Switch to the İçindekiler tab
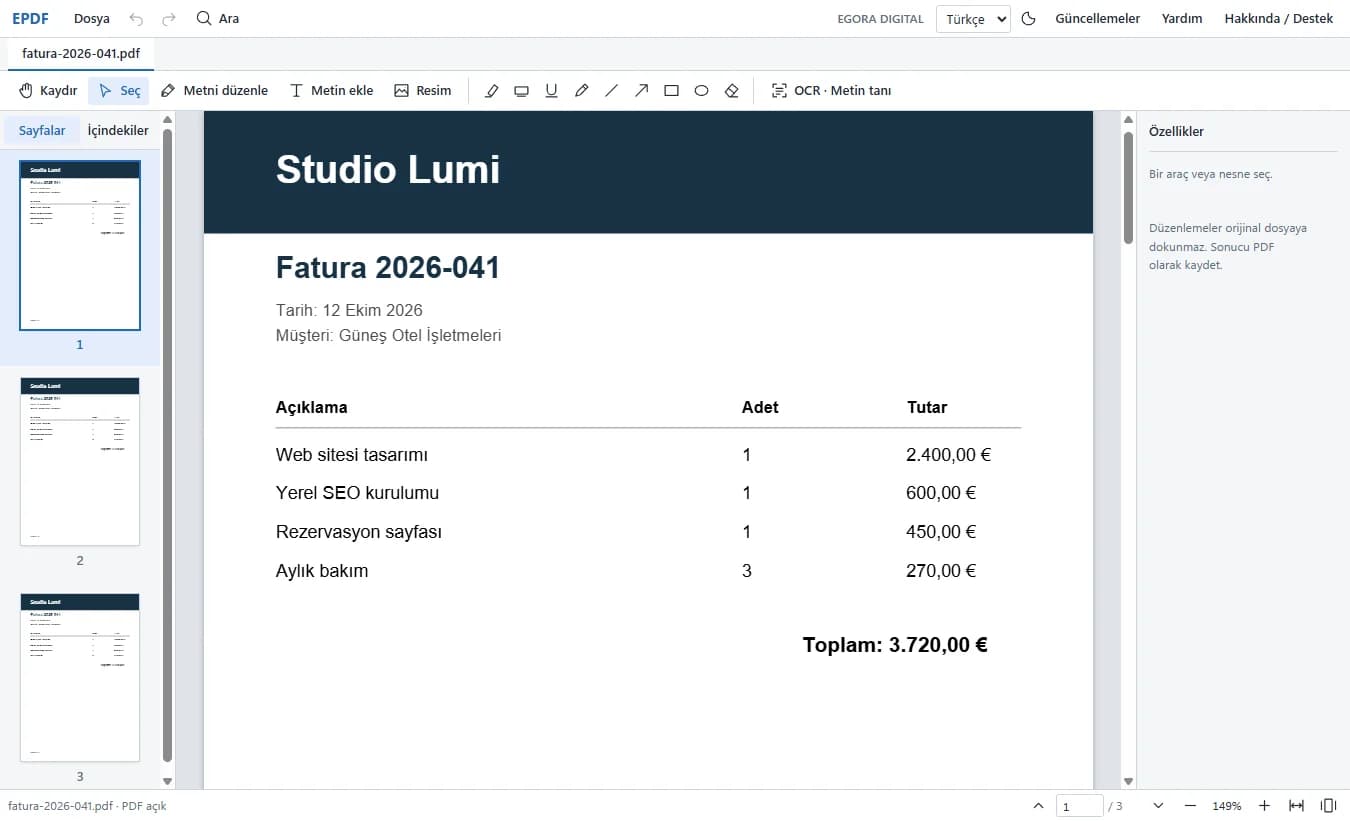 click(118, 131)
